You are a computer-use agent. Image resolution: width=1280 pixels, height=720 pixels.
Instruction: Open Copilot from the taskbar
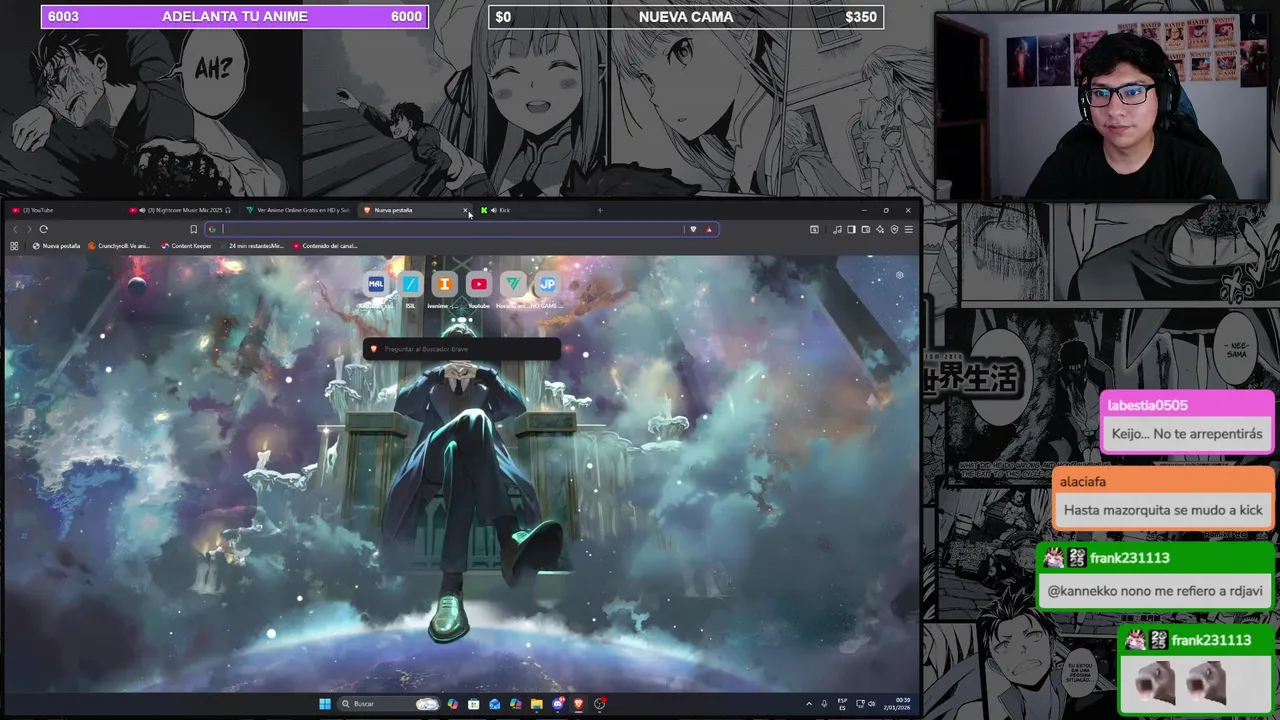point(453,703)
